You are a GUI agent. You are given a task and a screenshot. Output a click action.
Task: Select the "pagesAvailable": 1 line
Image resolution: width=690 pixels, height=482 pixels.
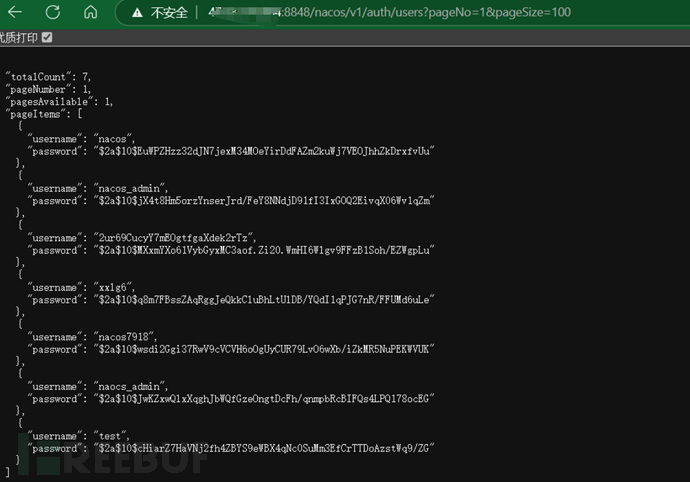(x=59, y=102)
